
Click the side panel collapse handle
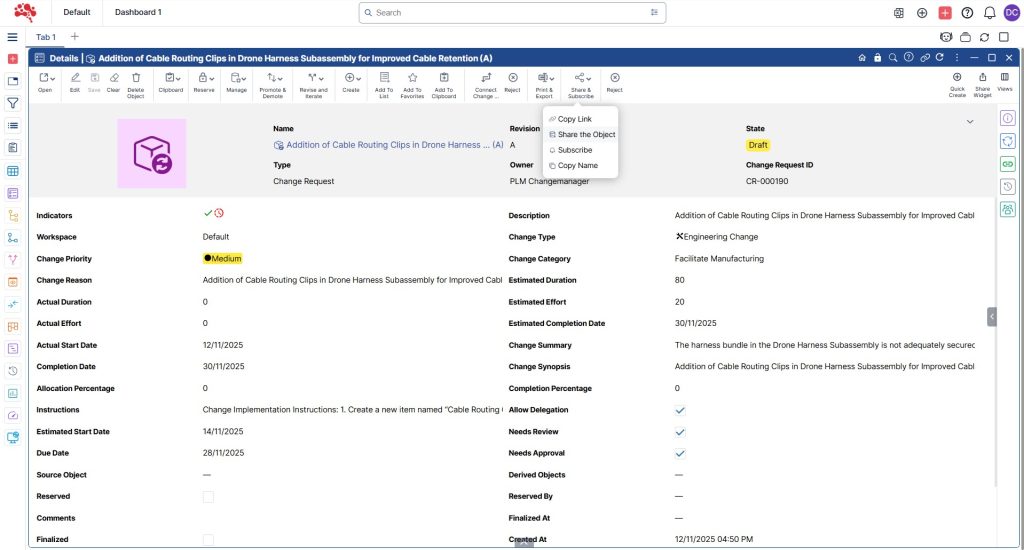point(991,317)
